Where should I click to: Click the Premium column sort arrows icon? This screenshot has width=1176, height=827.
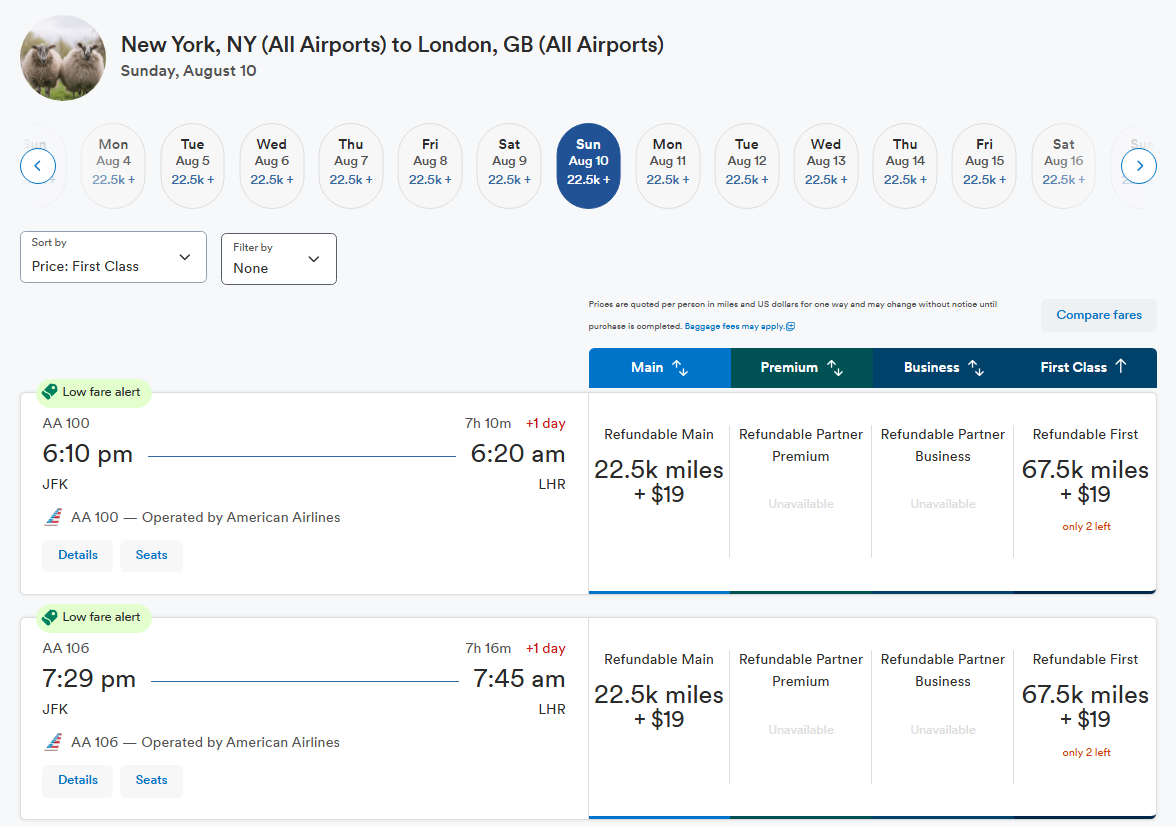coord(835,367)
